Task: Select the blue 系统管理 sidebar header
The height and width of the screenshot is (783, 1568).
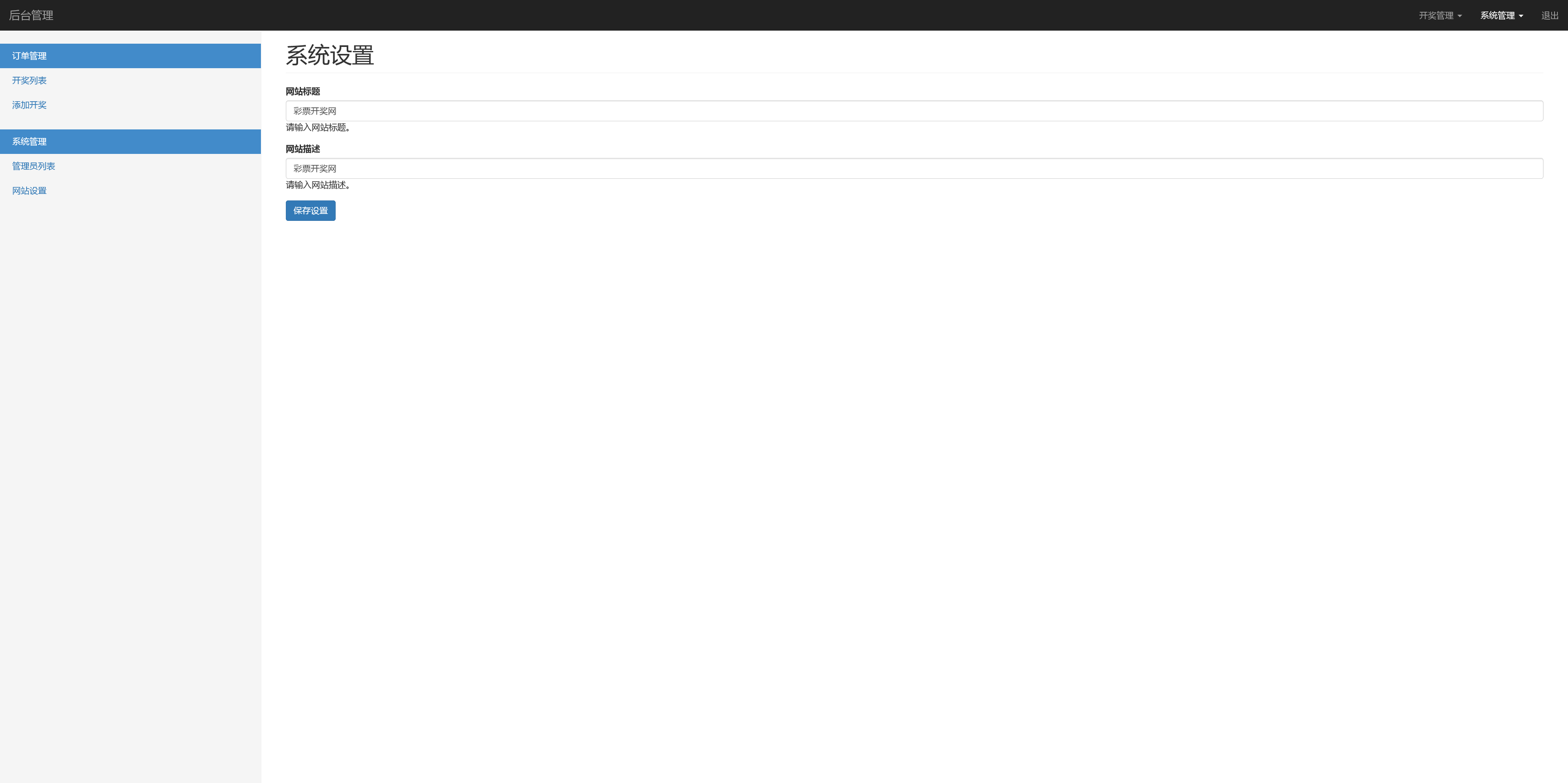Action: point(130,142)
